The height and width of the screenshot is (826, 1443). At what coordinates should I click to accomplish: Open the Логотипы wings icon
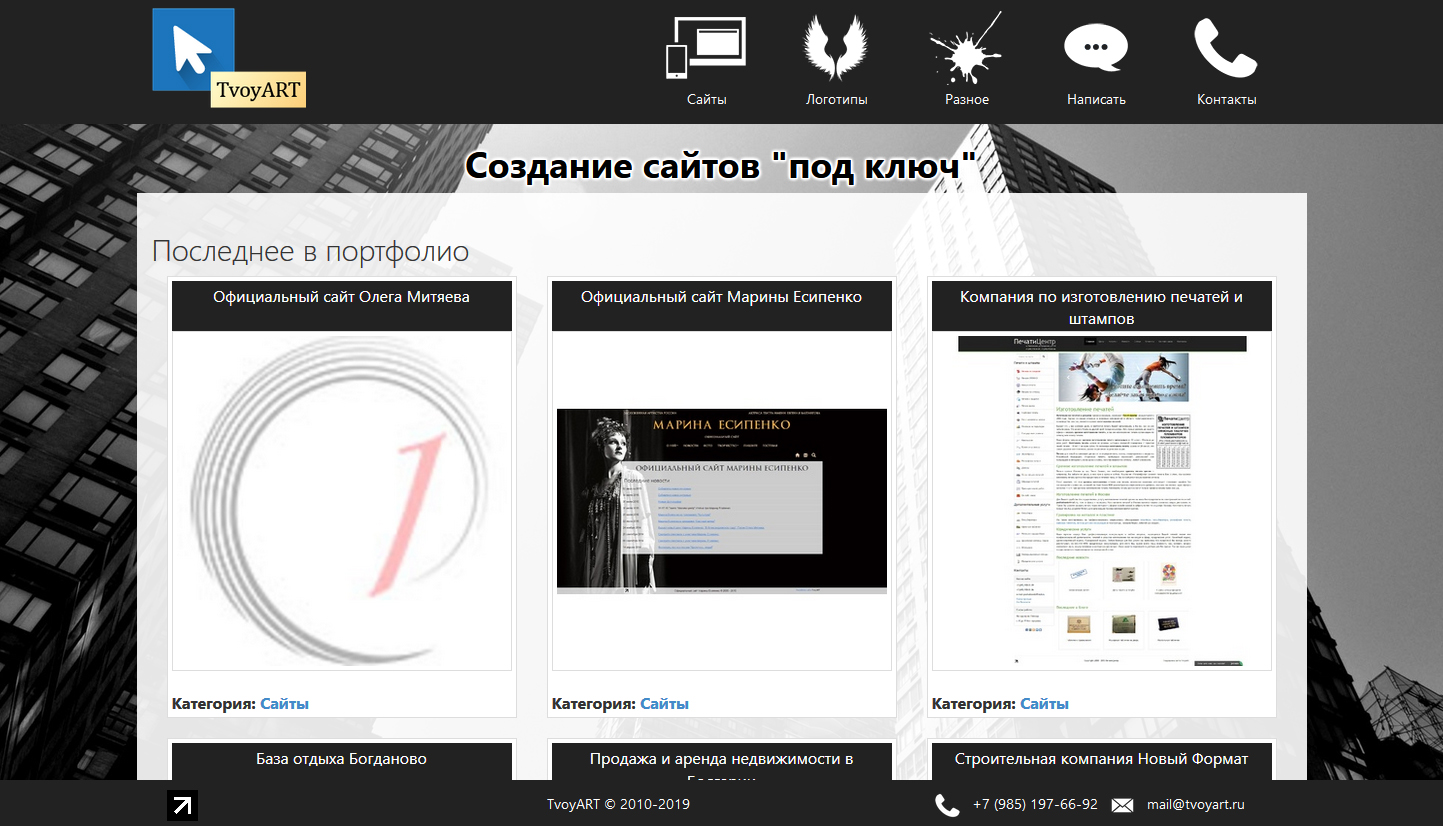click(x=836, y=47)
